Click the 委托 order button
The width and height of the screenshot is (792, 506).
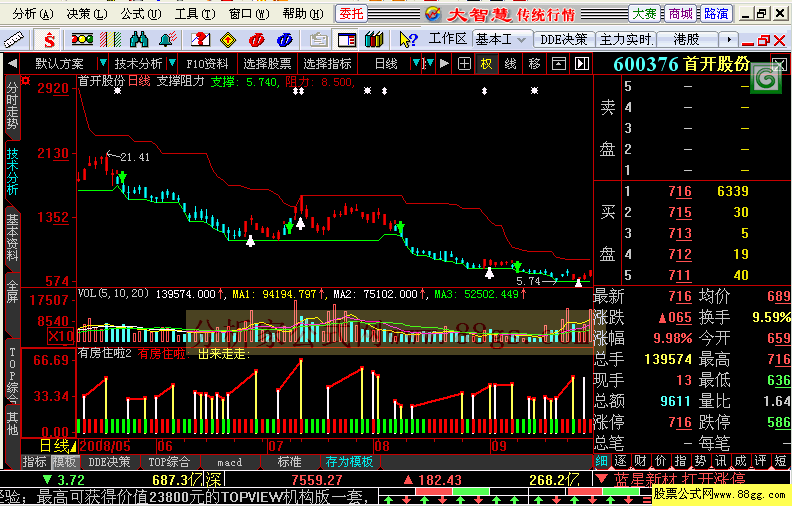[351, 14]
